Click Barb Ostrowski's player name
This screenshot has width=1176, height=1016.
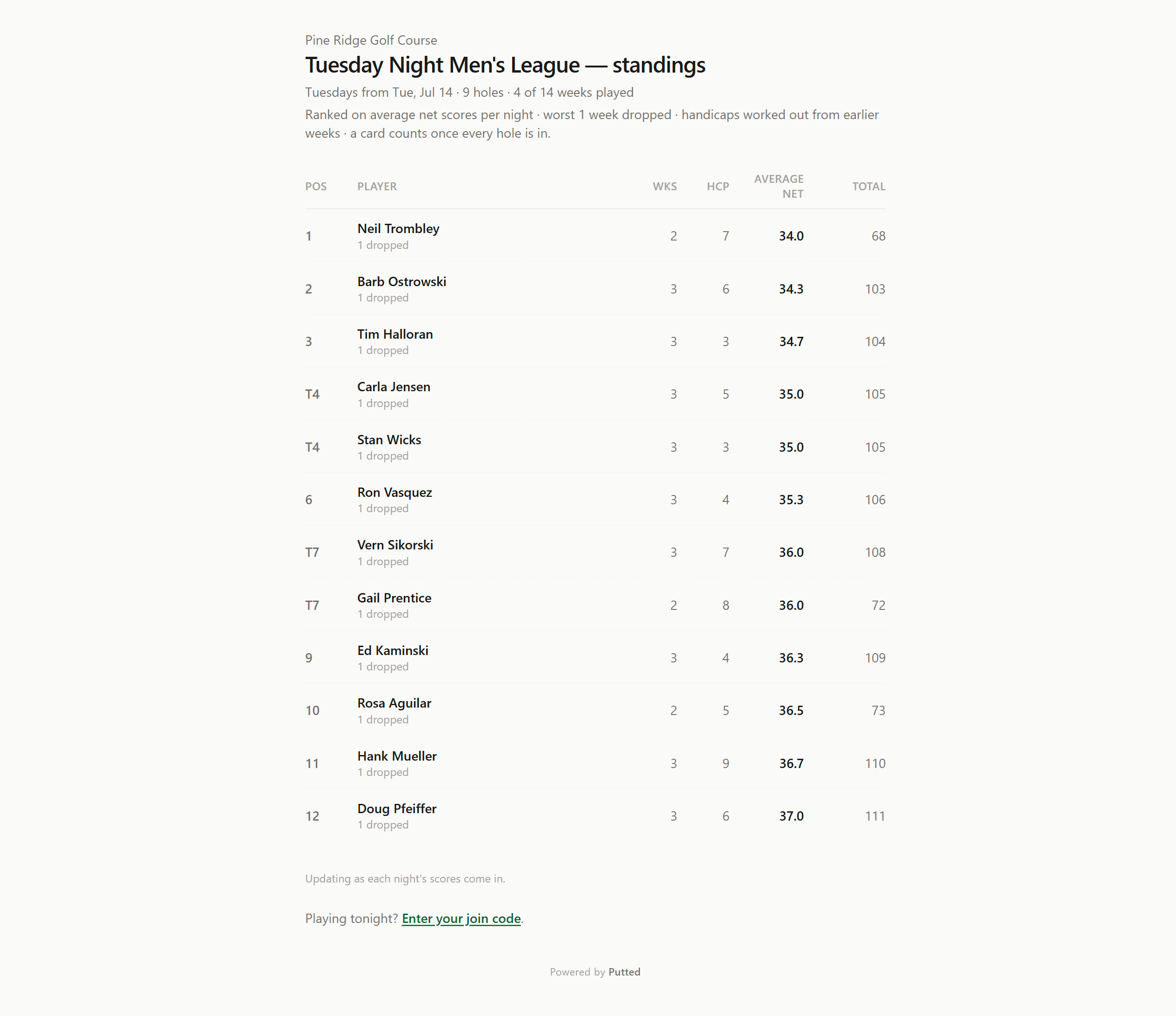point(401,281)
